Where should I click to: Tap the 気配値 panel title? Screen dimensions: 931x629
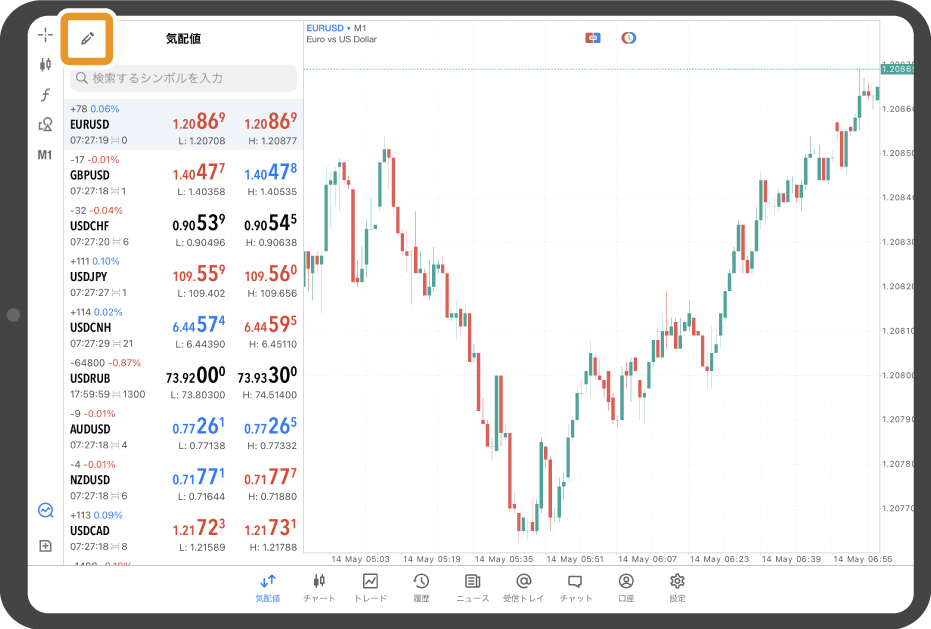click(183, 39)
